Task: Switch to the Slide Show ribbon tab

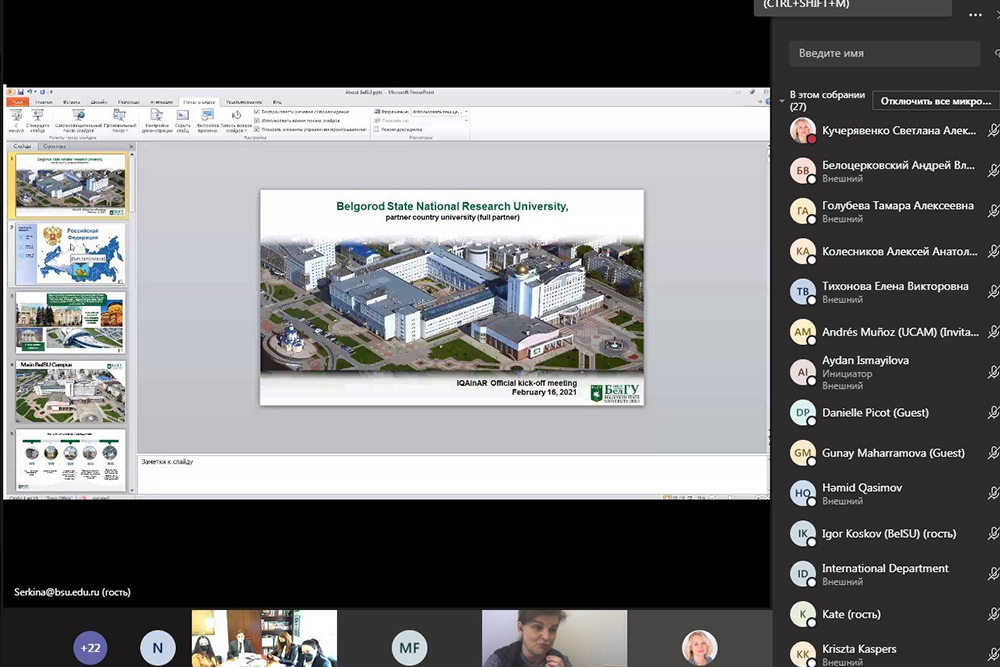Action: pyautogui.click(x=199, y=101)
